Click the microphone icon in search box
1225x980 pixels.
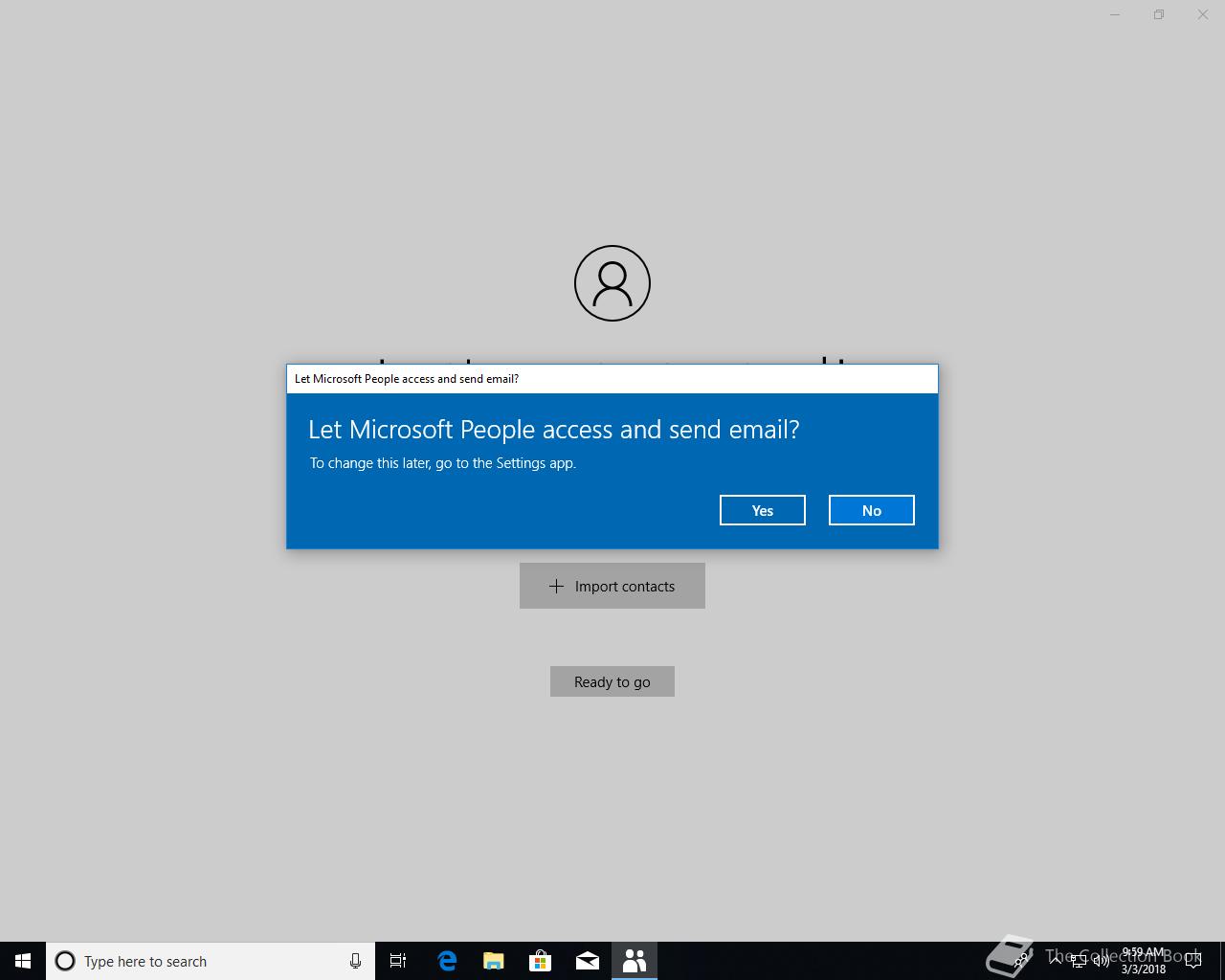pos(355,961)
